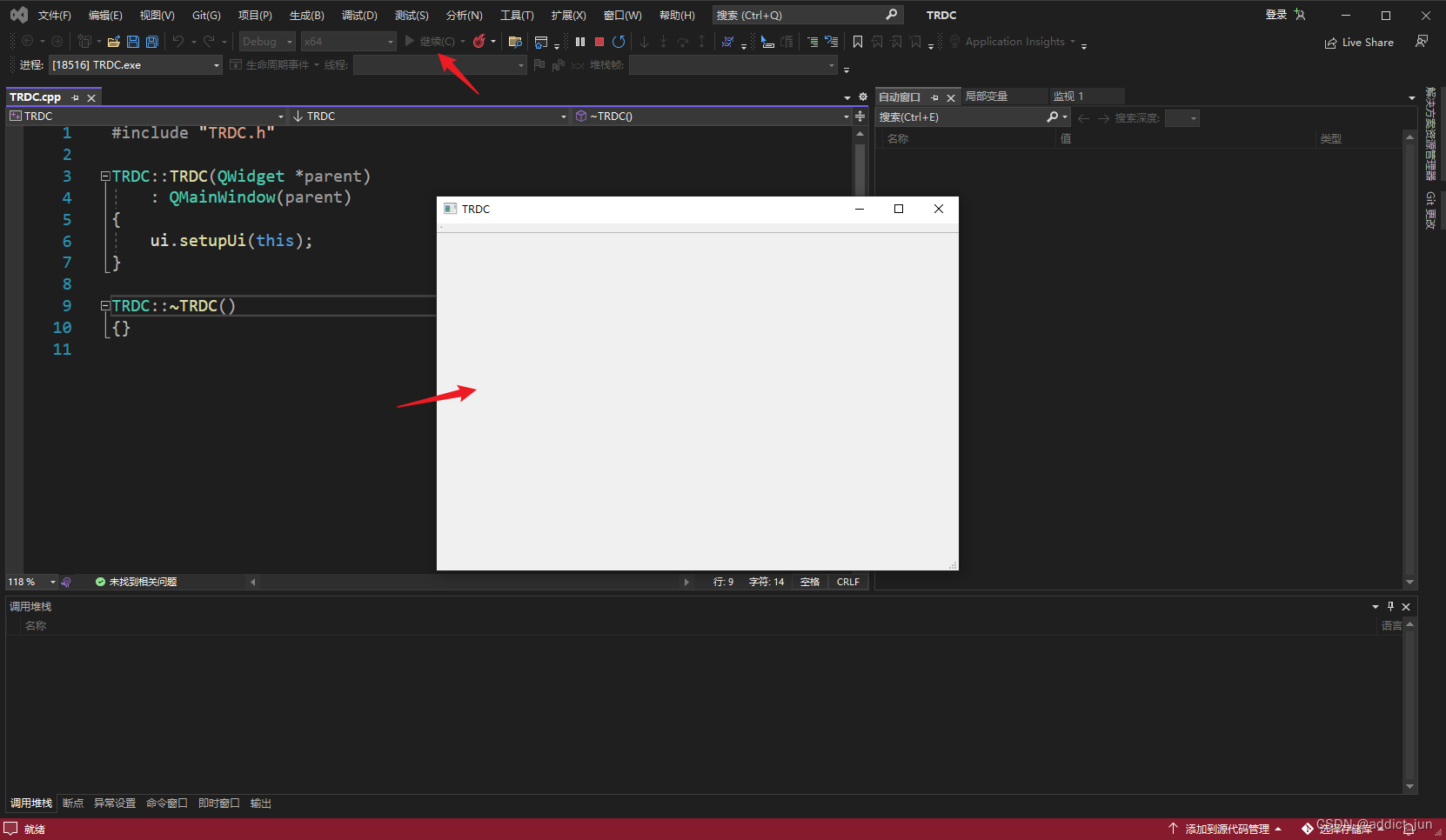
Task: Open the process [18516] TRDC.exe dropdown
Action: pos(136,65)
